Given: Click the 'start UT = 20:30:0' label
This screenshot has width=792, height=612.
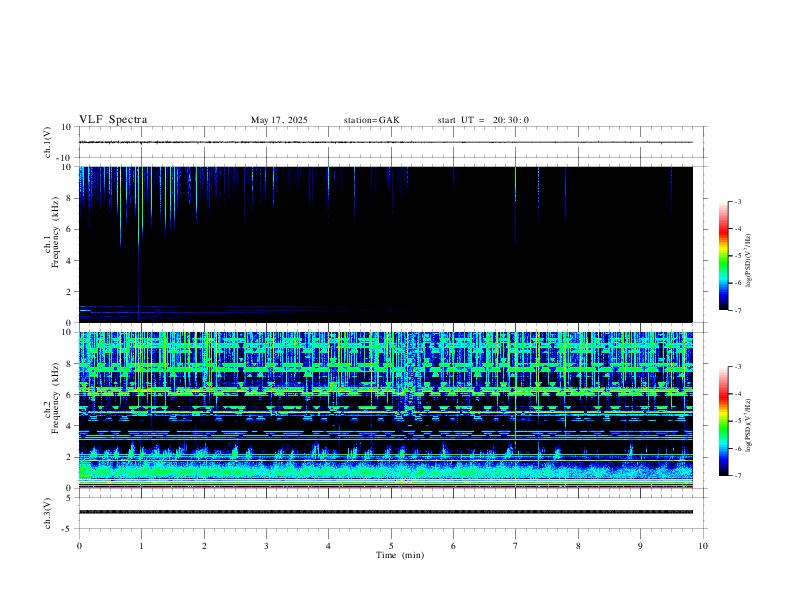Looking at the screenshot, I should 483,120.
